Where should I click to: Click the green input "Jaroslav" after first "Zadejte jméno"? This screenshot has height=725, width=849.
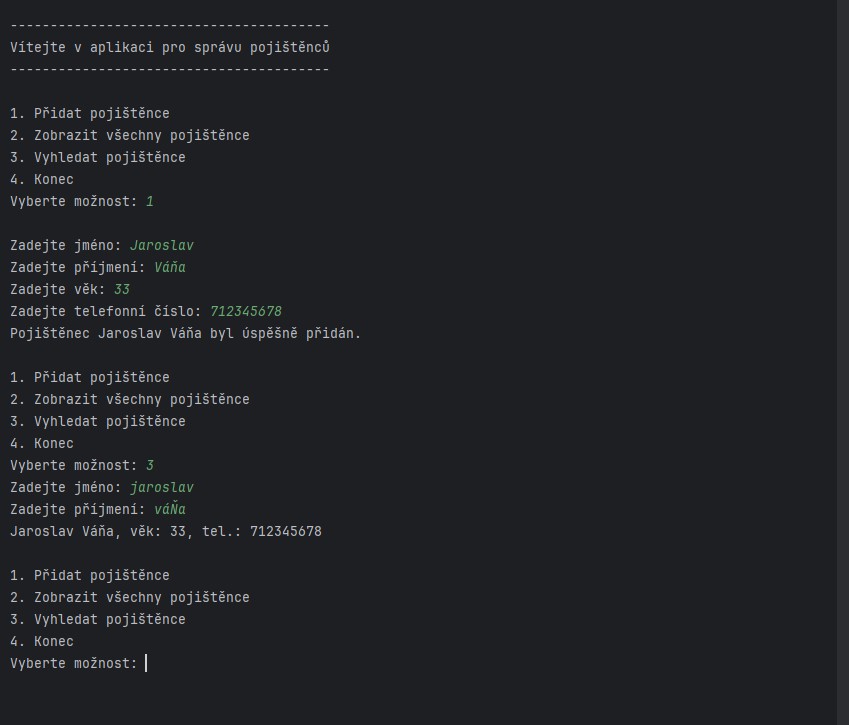click(162, 245)
